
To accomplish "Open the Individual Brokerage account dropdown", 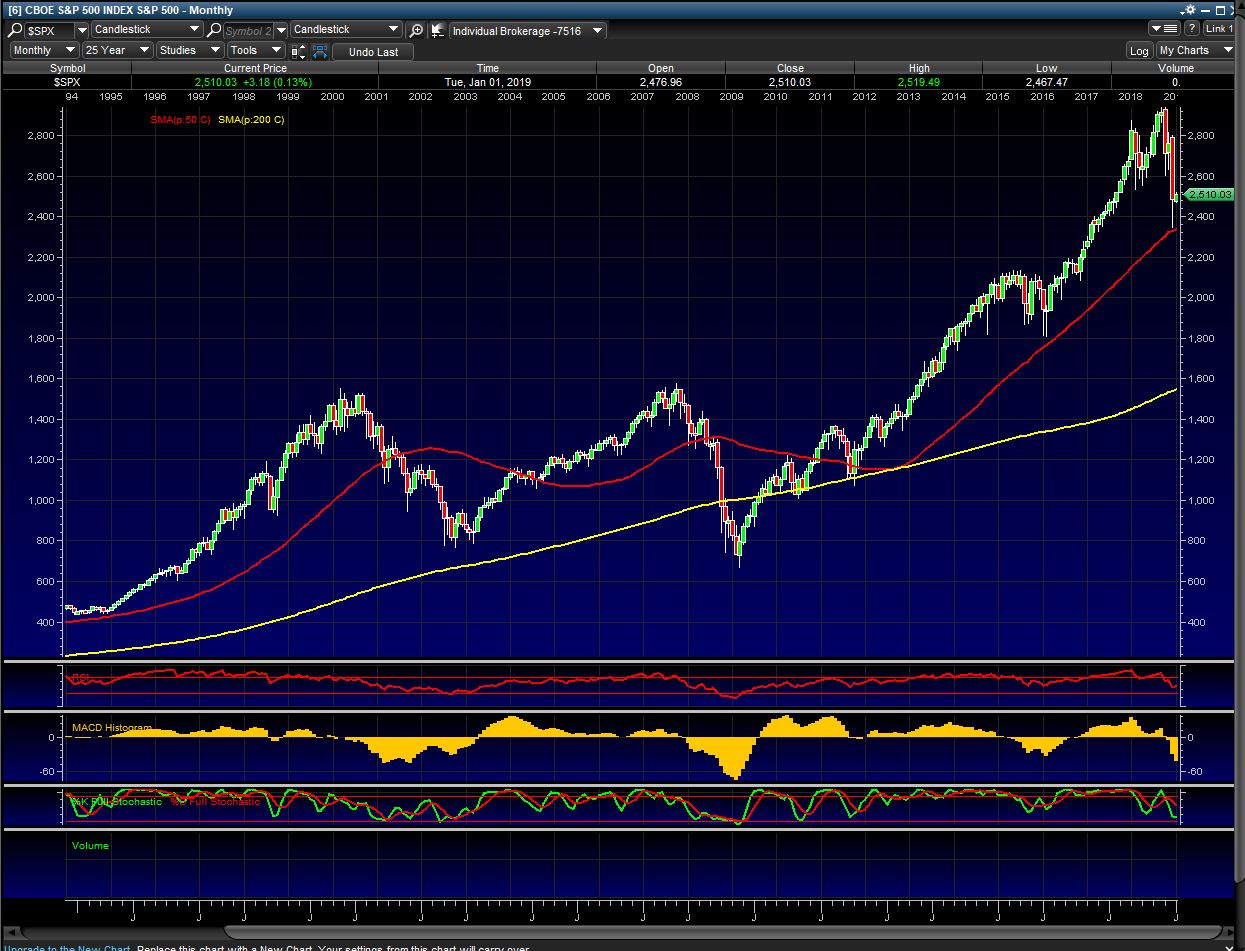I will [527, 31].
